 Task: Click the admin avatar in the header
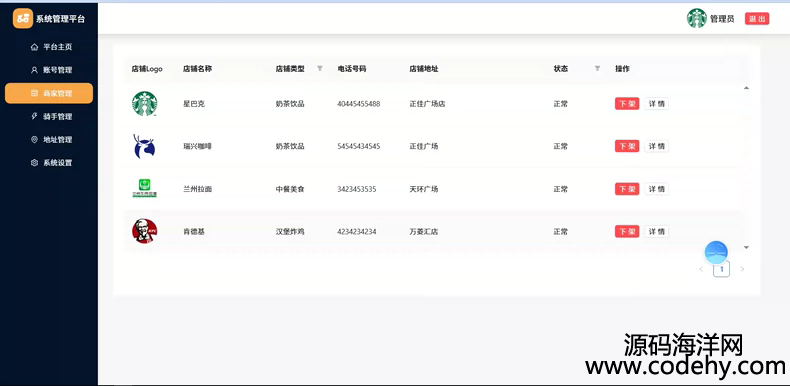pos(696,18)
